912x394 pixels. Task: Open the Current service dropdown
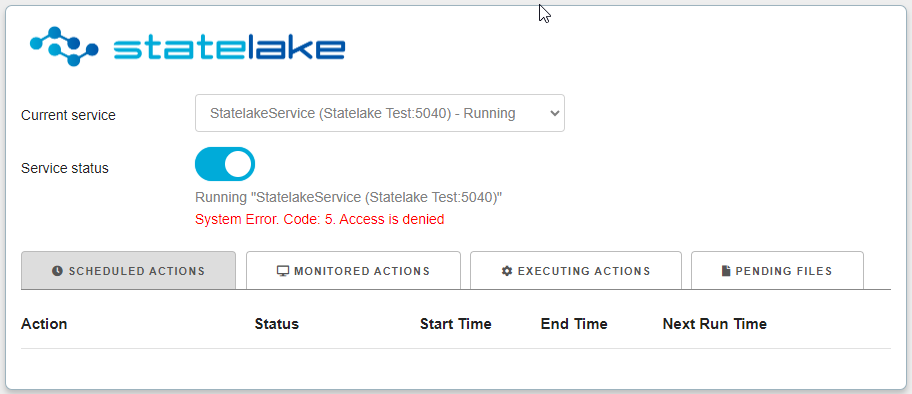(380, 113)
